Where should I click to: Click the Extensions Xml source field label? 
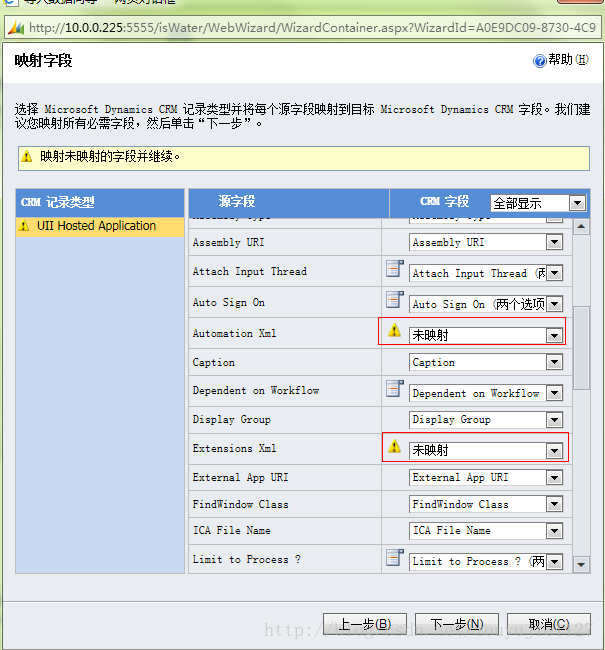[x=235, y=449]
